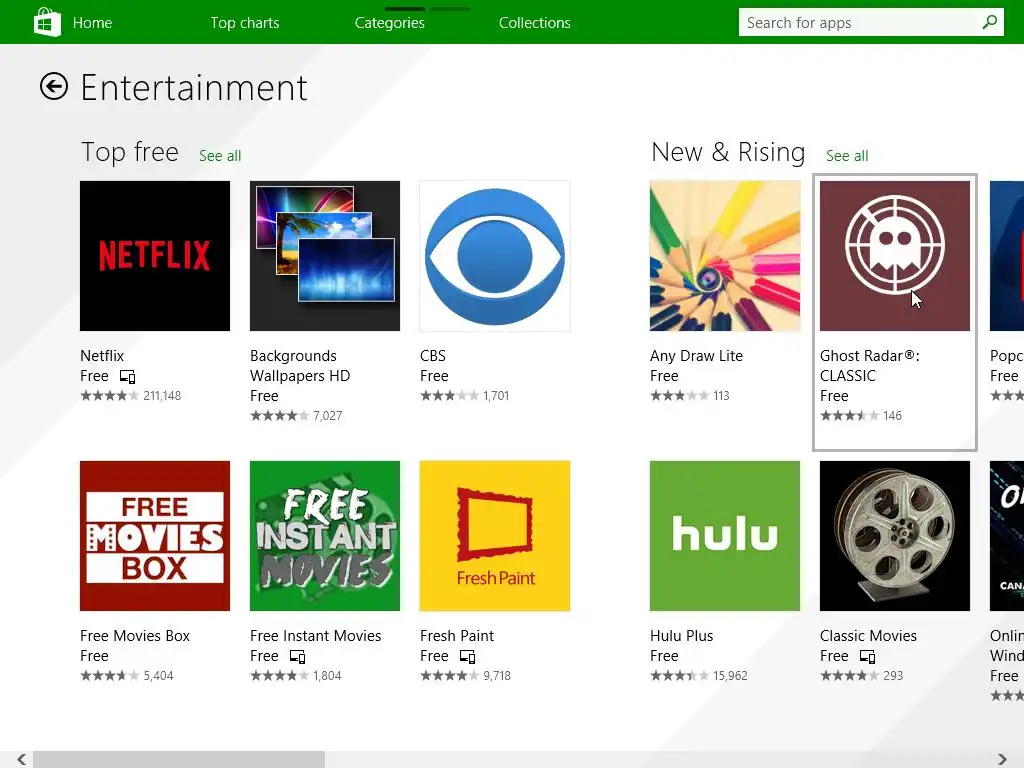Click the left scroll arrow at bottom
Image resolution: width=1024 pixels, height=768 pixels.
coord(22,759)
